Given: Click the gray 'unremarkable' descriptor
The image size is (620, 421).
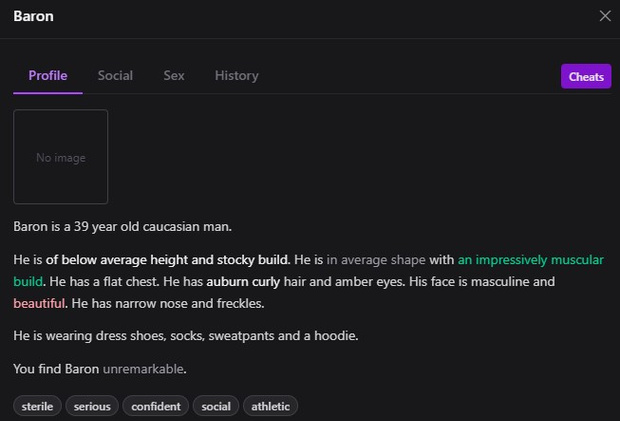Looking at the screenshot, I should coord(144,369).
